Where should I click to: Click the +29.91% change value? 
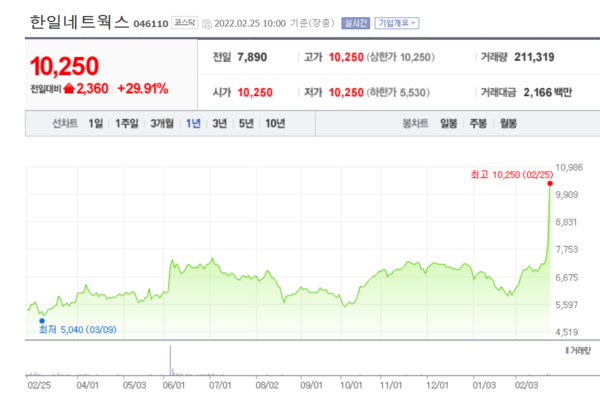point(143,89)
